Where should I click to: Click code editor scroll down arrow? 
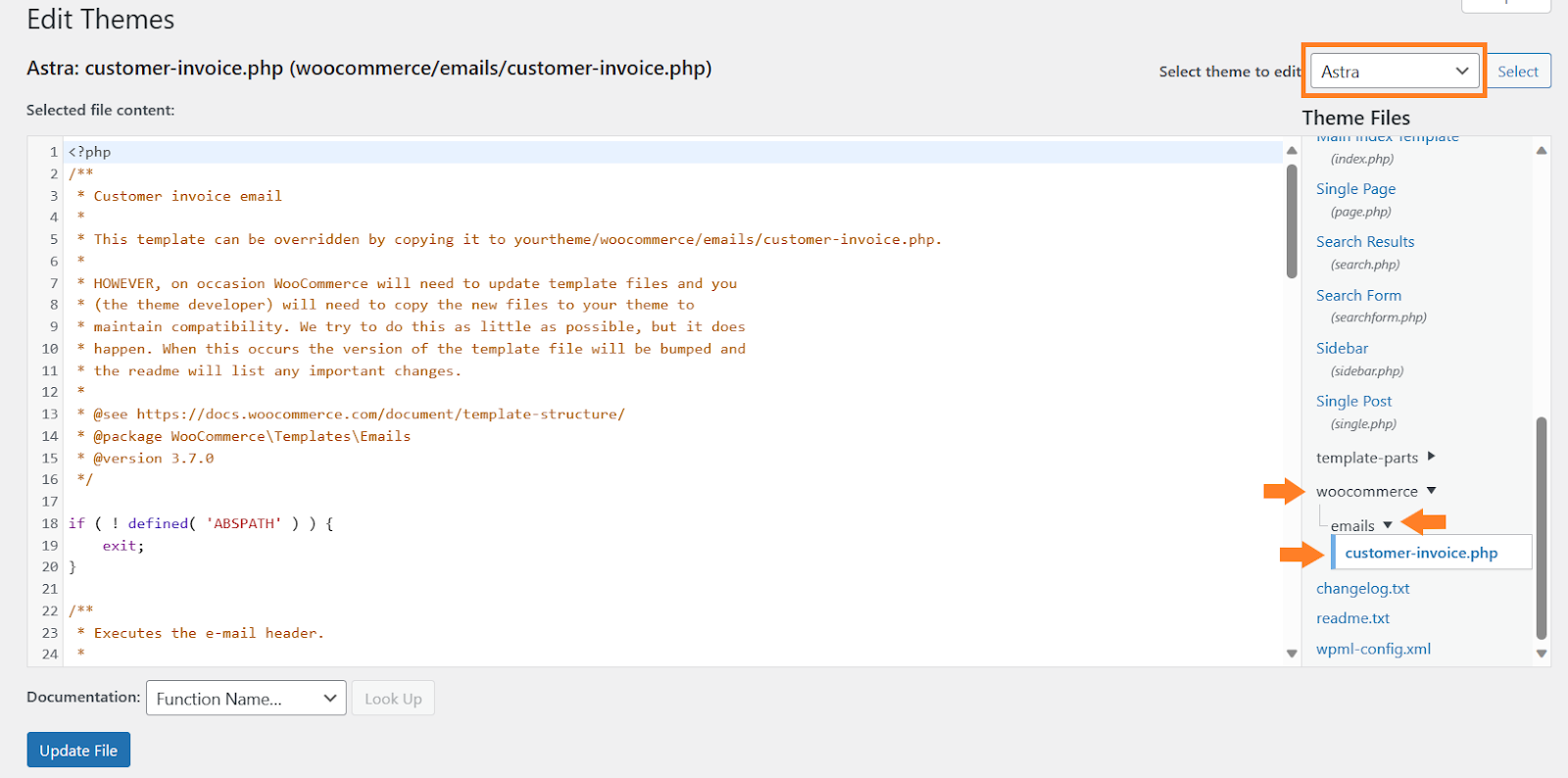point(1292,654)
